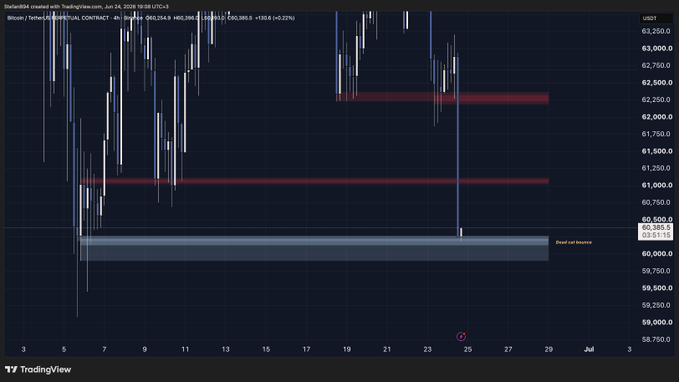Click date 29 on the time axis
679x382 pixels.
pos(549,349)
